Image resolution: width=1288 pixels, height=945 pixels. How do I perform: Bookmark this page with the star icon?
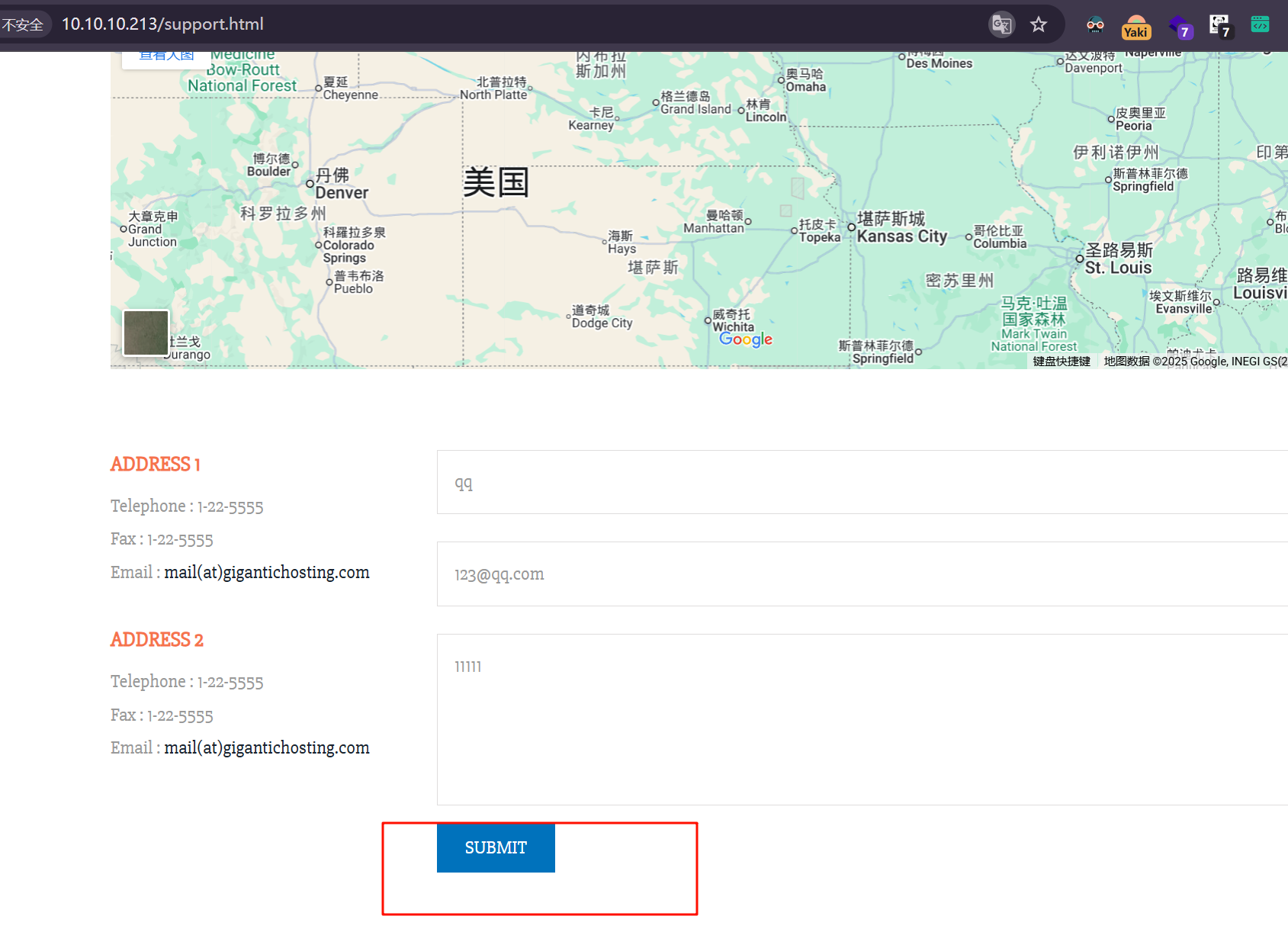[1039, 24]
